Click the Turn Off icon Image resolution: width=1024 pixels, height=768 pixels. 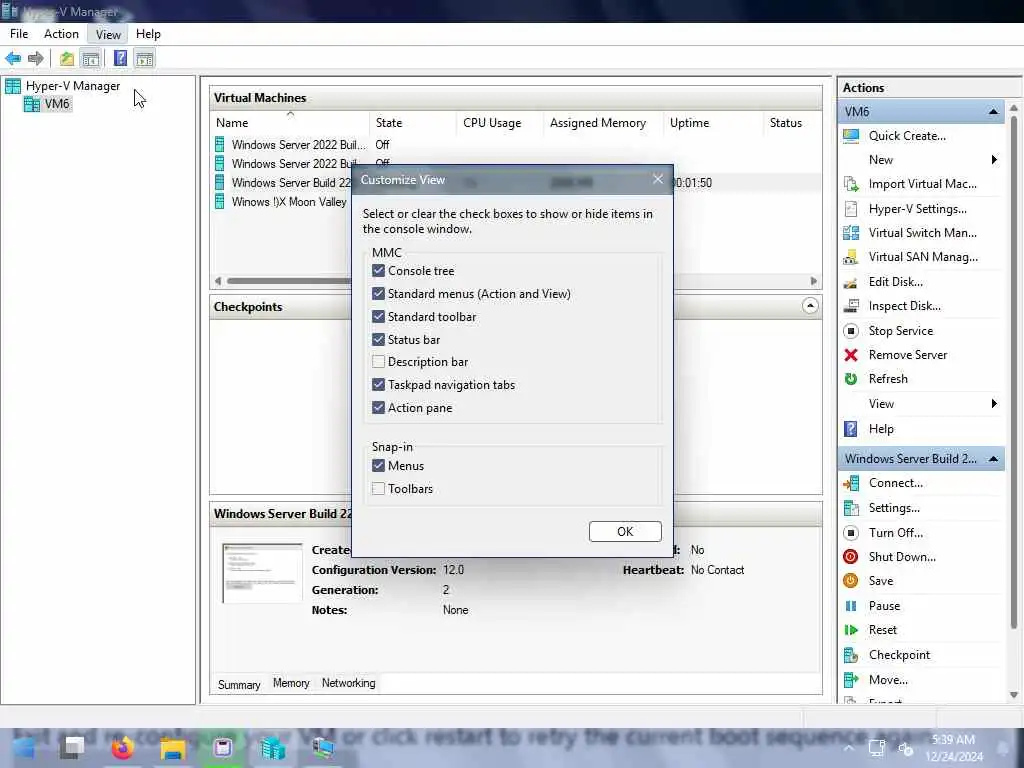tap(851, 533)
